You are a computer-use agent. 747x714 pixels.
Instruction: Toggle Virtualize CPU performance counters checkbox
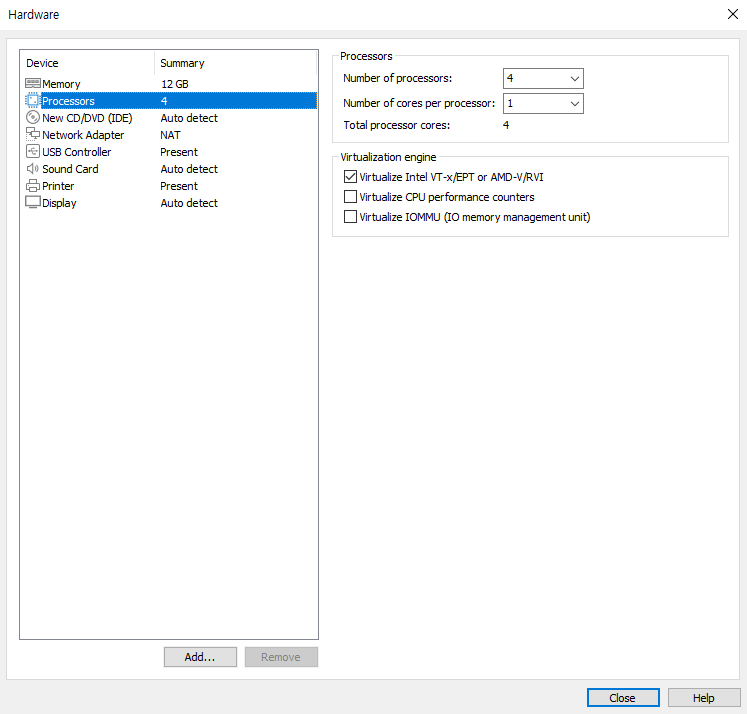[x=350, y=197]
